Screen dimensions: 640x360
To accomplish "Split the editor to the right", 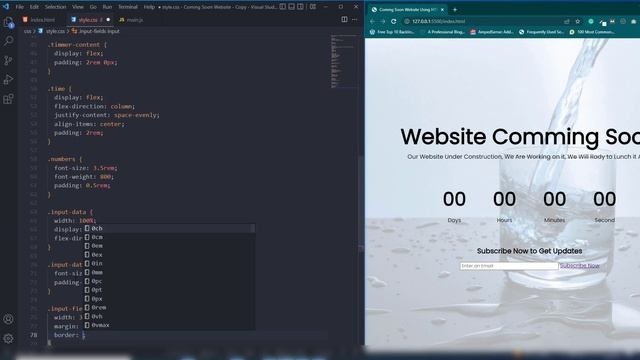I will (344, 20).
